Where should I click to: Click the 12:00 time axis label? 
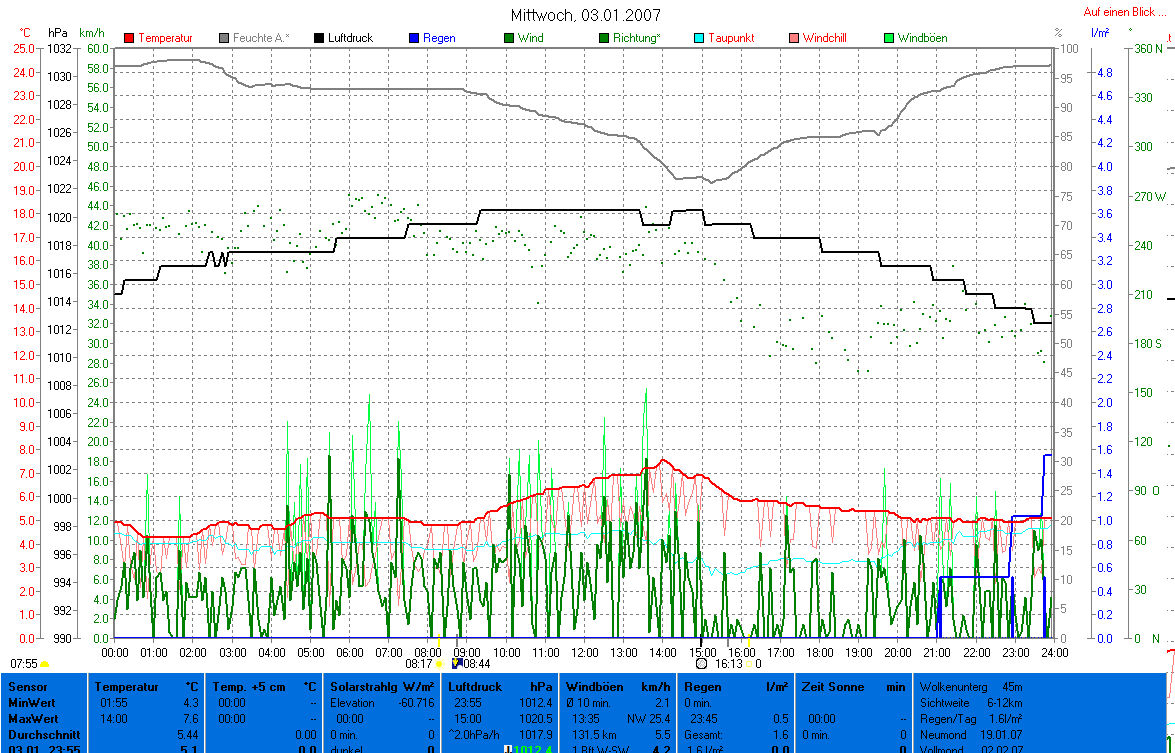(x=584, y=652)
